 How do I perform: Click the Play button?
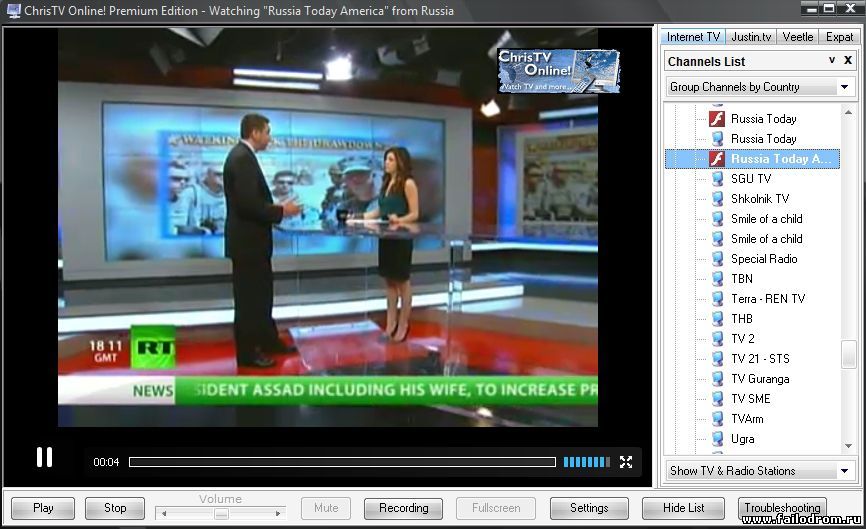43,508
